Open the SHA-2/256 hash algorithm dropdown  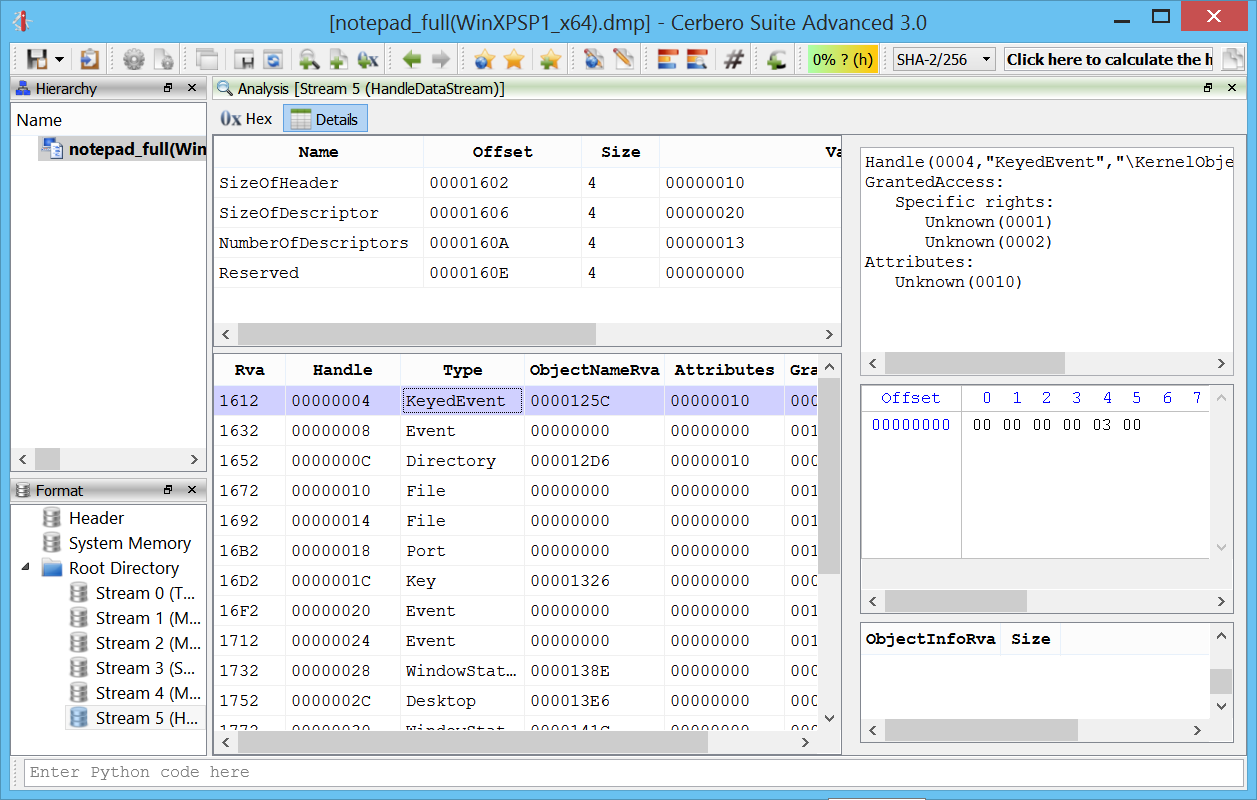(944, 59)
